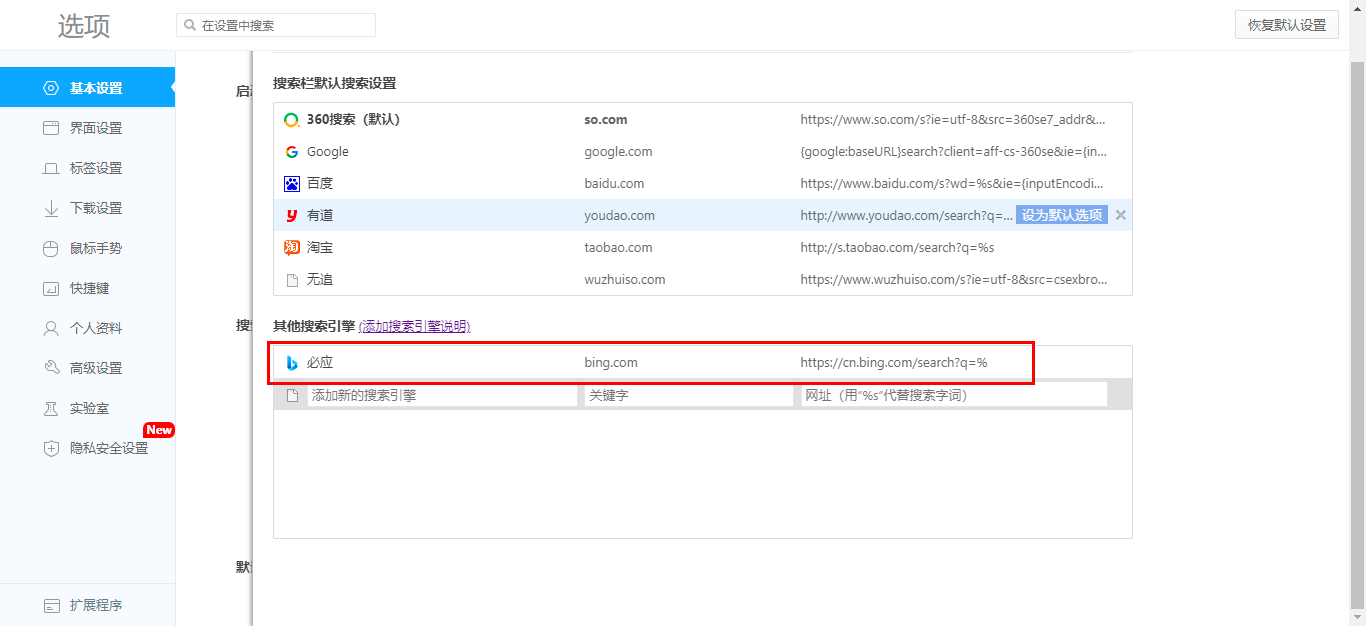Click the https://www.so.com URL
This screenshot has width=1366, height=626.
click(x=953, y=120)
